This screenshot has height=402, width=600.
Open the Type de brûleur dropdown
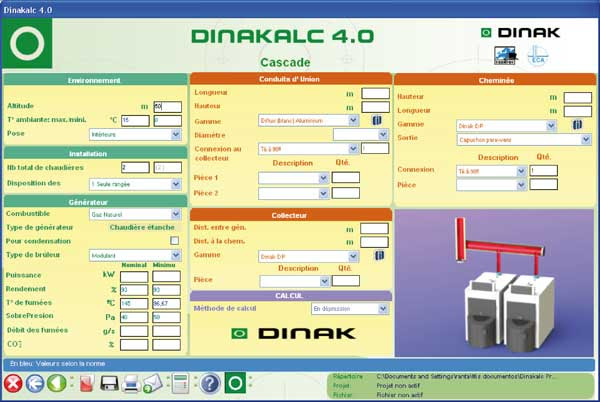(135, 255)
